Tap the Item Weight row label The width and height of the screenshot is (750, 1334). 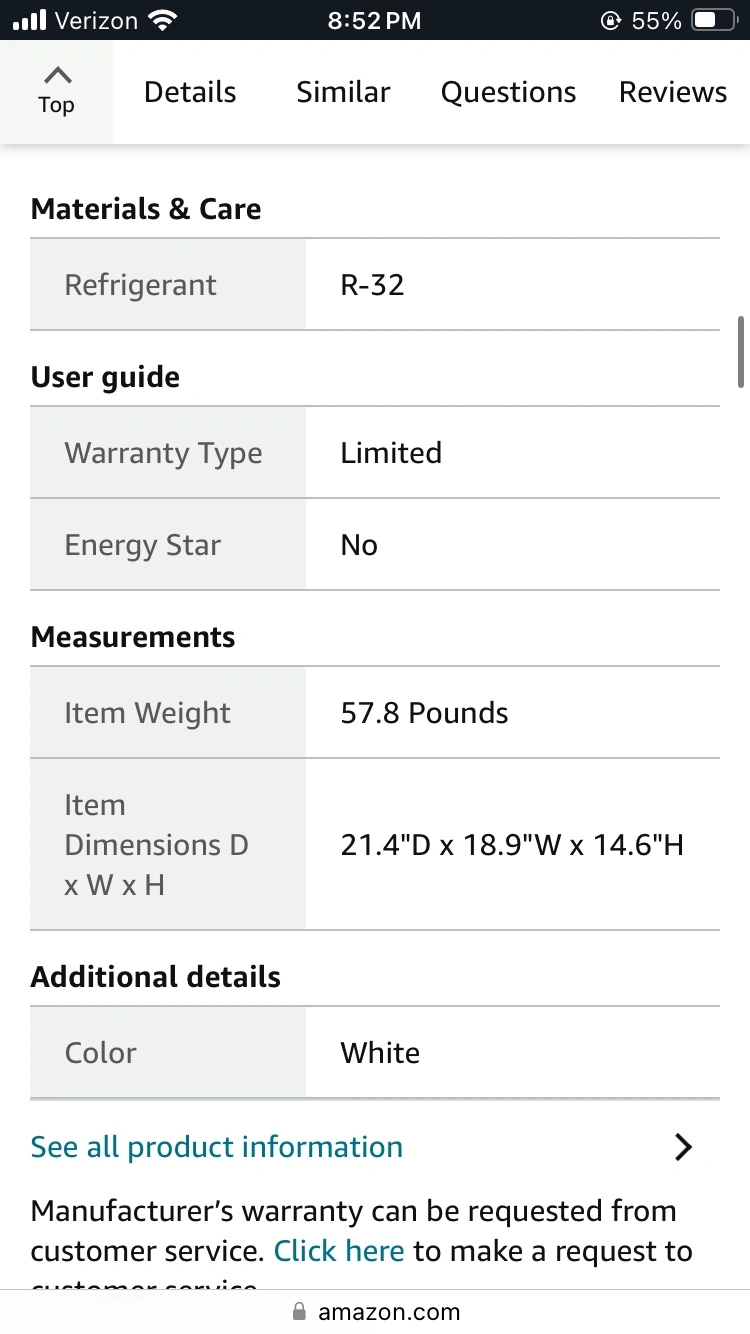tap(148, 713)
